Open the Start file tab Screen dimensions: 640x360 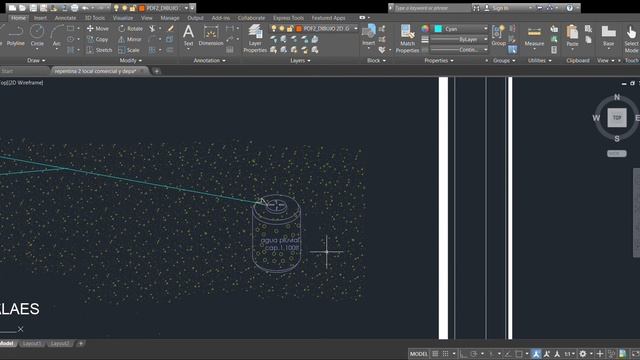(x=24, y=71)
